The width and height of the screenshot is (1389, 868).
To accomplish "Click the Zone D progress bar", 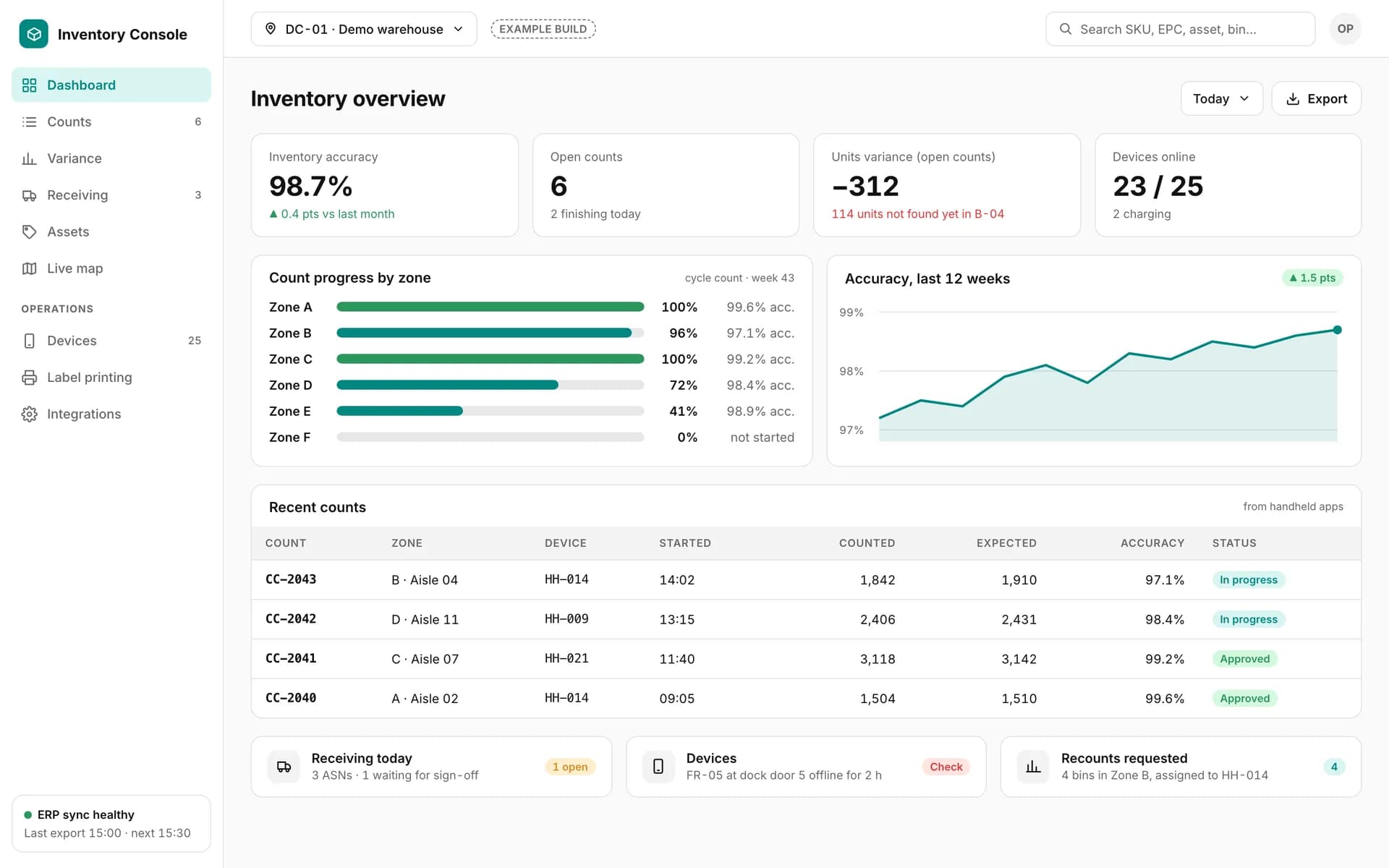I will click(x=490, y=386).
